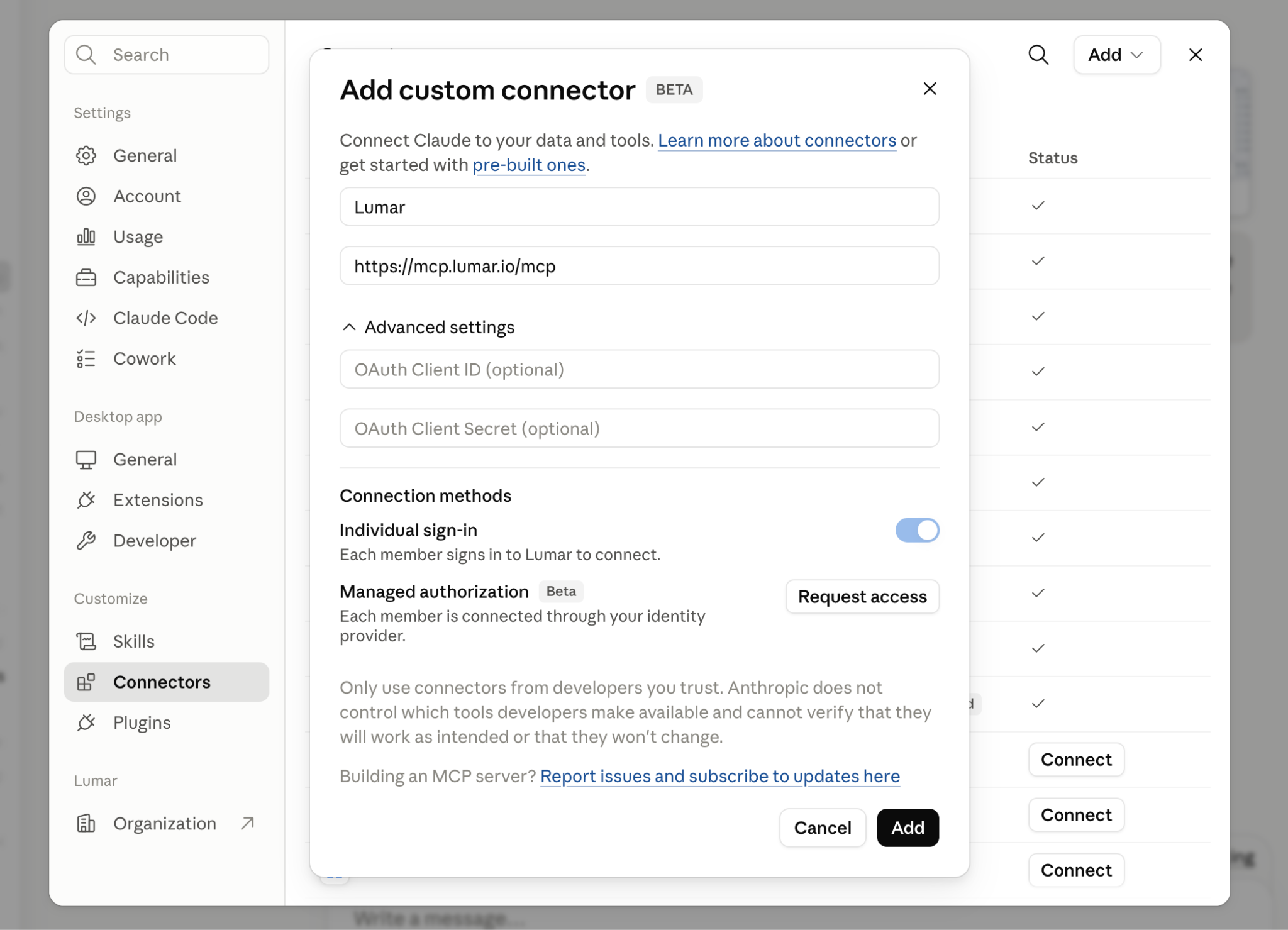This screenshot has height=930, width=1288.
Task: Open the Add dropdown in the header
Action: point(1116,55)
